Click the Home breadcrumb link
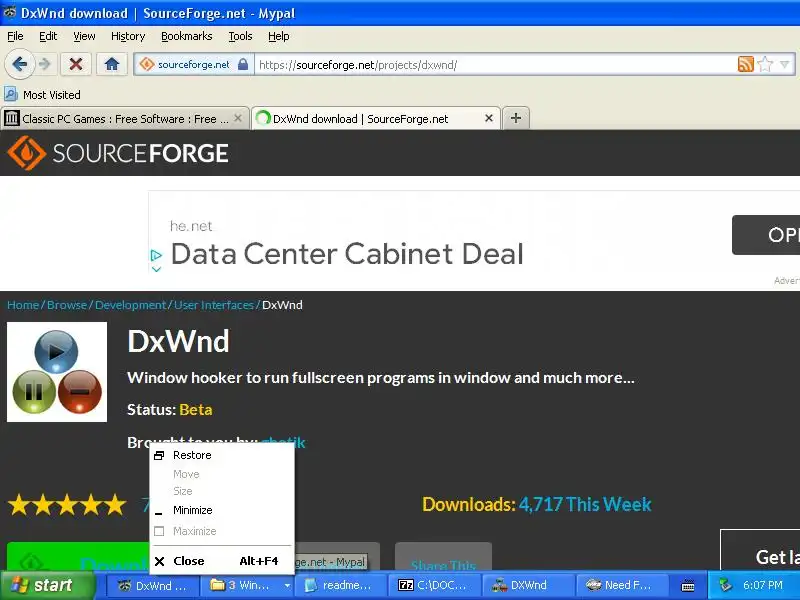 coord(23,305)
